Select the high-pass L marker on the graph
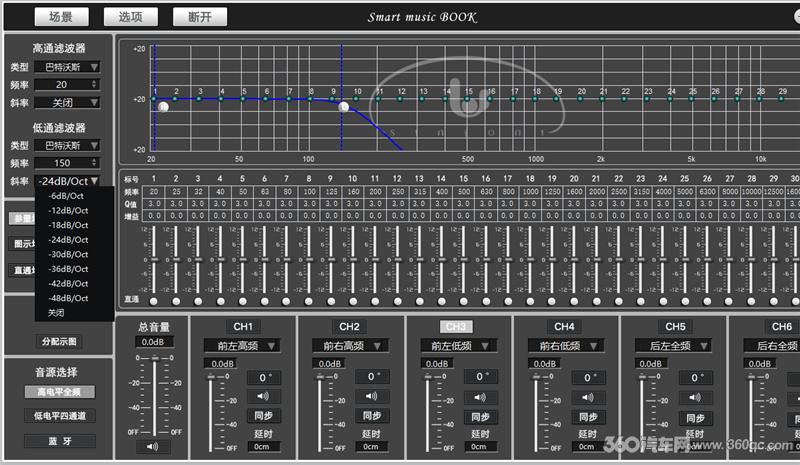Viewport: 800px width, 465px height. [163, 107]
